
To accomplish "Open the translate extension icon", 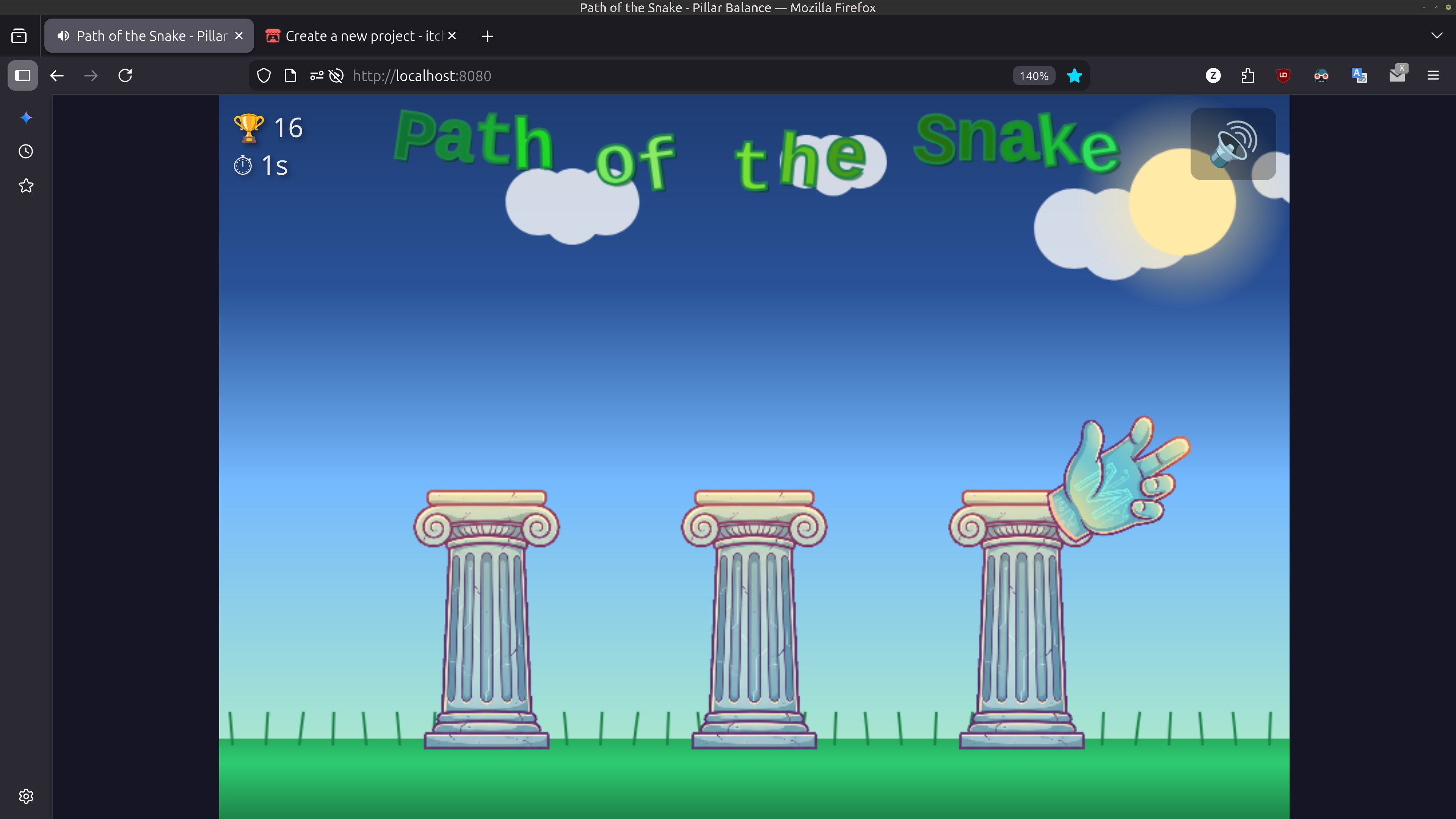I will 1359,76.
